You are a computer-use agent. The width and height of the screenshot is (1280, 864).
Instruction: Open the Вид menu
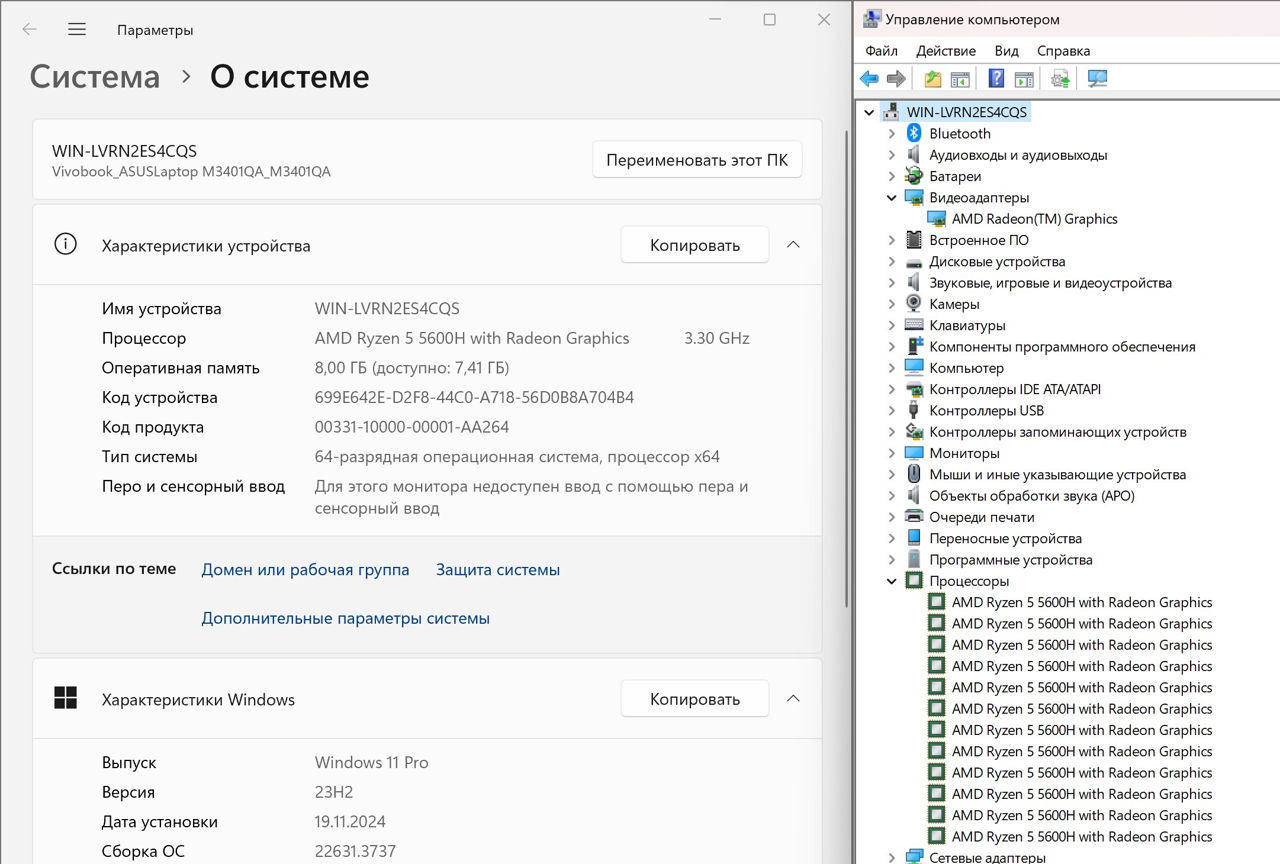click(1006, 50)
